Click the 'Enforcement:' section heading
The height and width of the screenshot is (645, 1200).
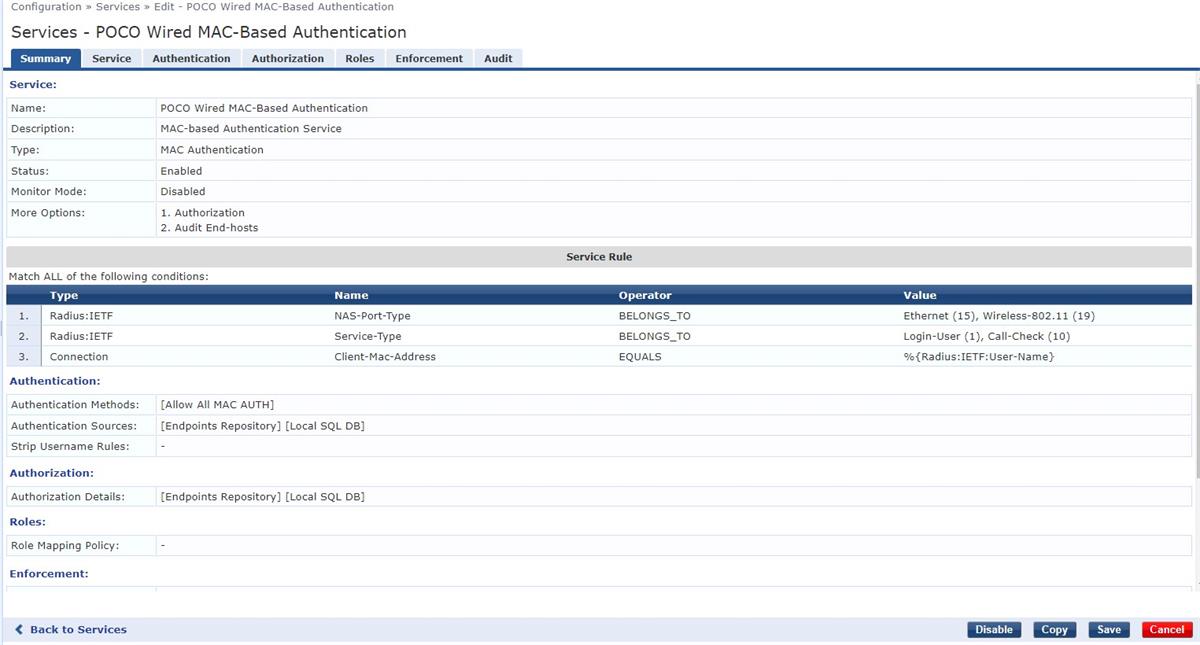pyautogui.click(x=49, y=574)
